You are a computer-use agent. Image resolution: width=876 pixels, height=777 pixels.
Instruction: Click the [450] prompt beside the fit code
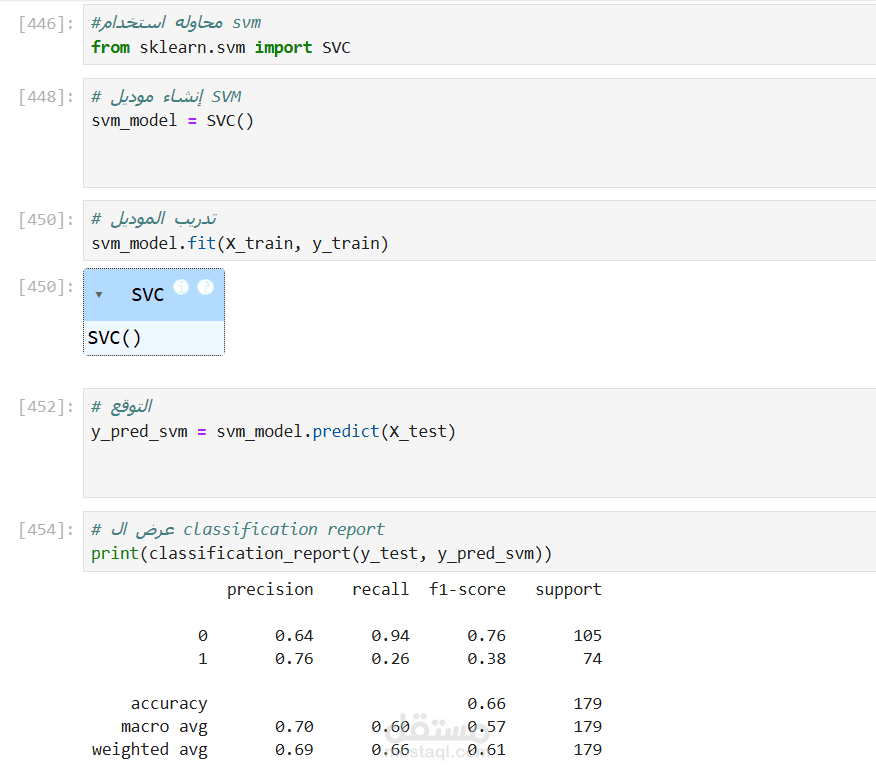pos(46,220)
